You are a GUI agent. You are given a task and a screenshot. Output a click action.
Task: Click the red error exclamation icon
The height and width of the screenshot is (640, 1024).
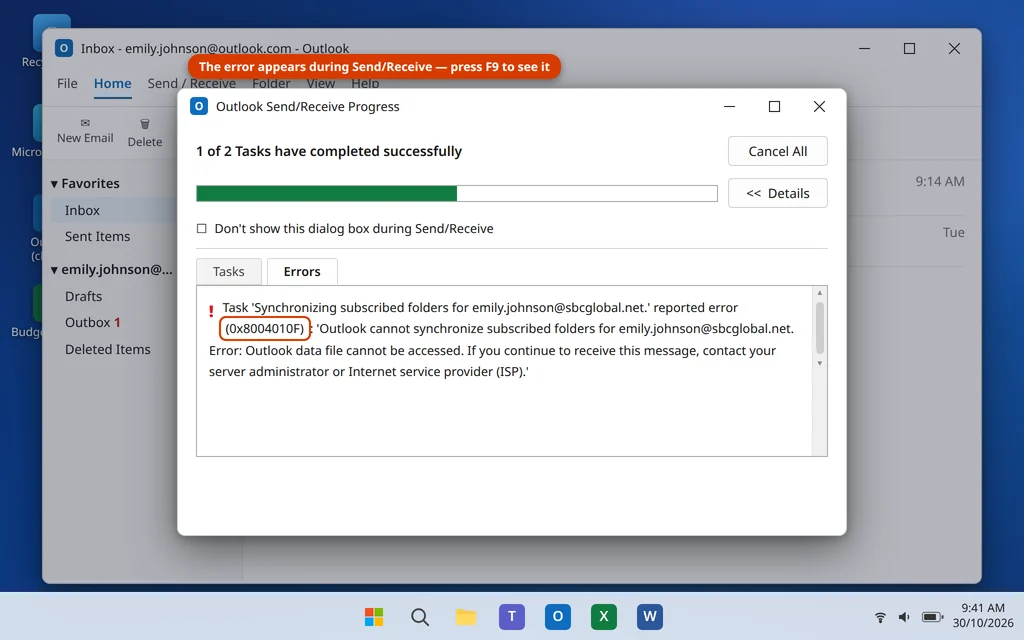coord(211,311)
